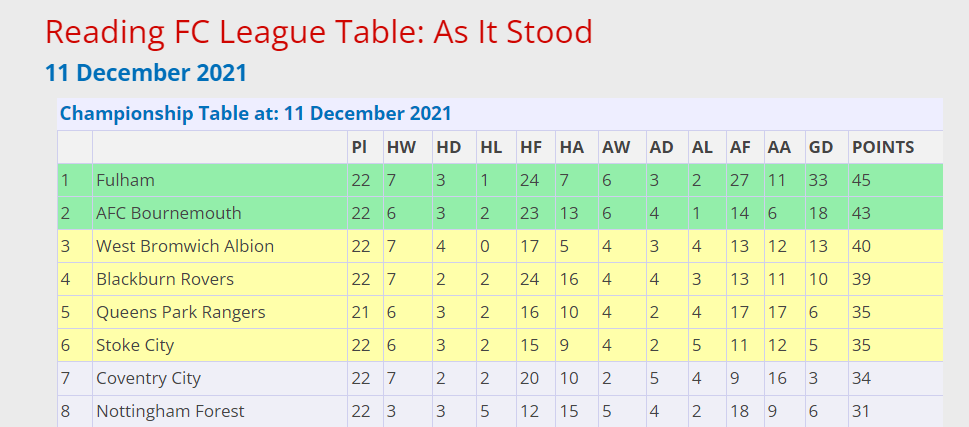969x427 pixels.
Task: Click the Reading FC League Table heading
Action: pos(319,32)
